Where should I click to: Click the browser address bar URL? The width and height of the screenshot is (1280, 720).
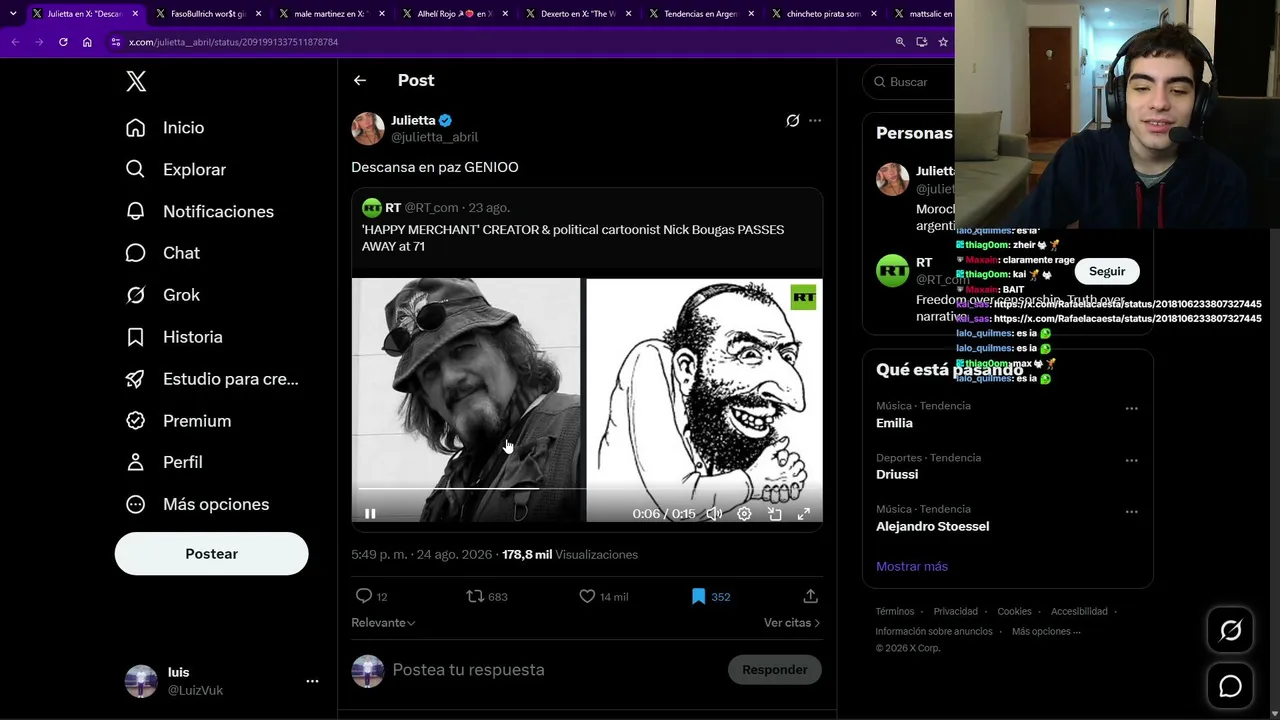click(234, 42)
